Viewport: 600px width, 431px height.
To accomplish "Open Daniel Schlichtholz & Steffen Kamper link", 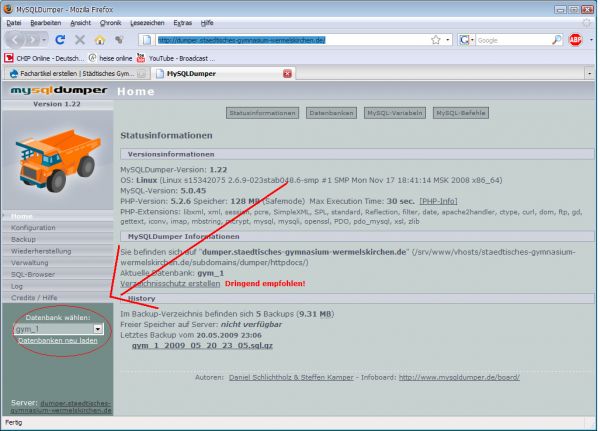I will click(291, 377).
